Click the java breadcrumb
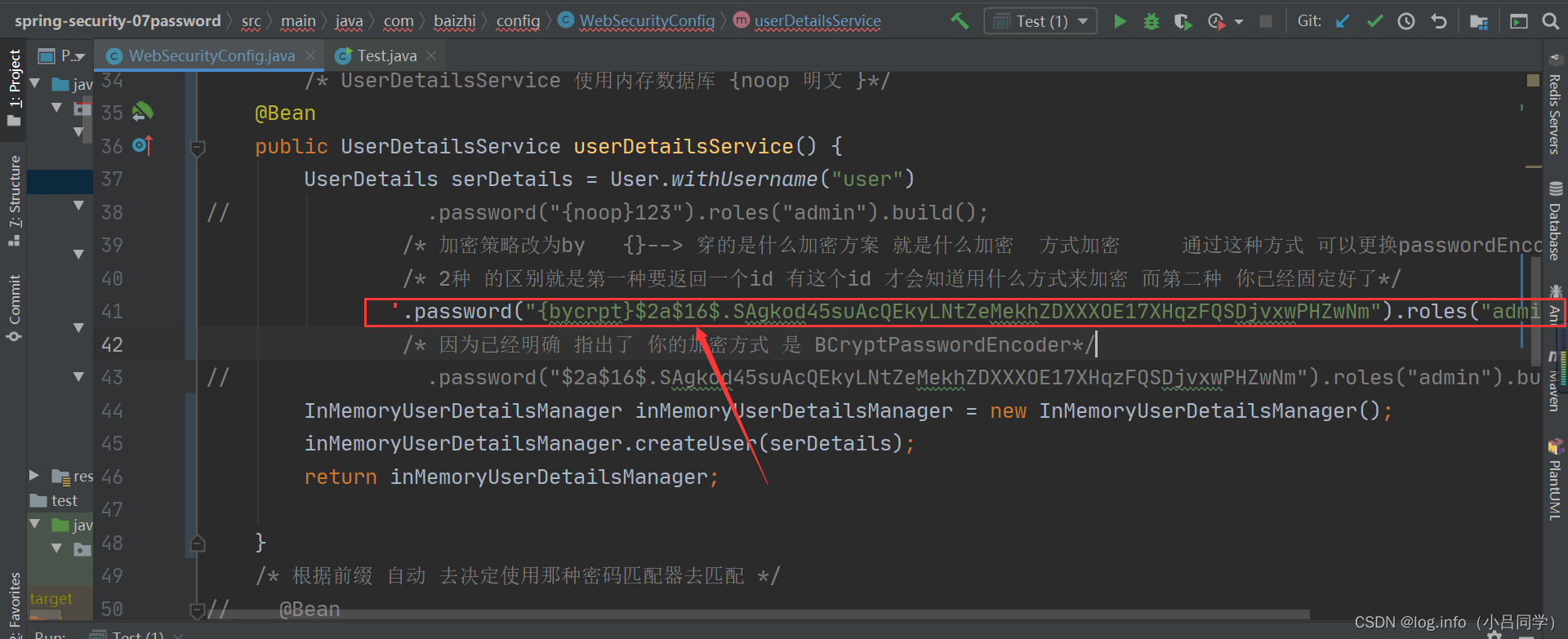 [x=349, y=21]
